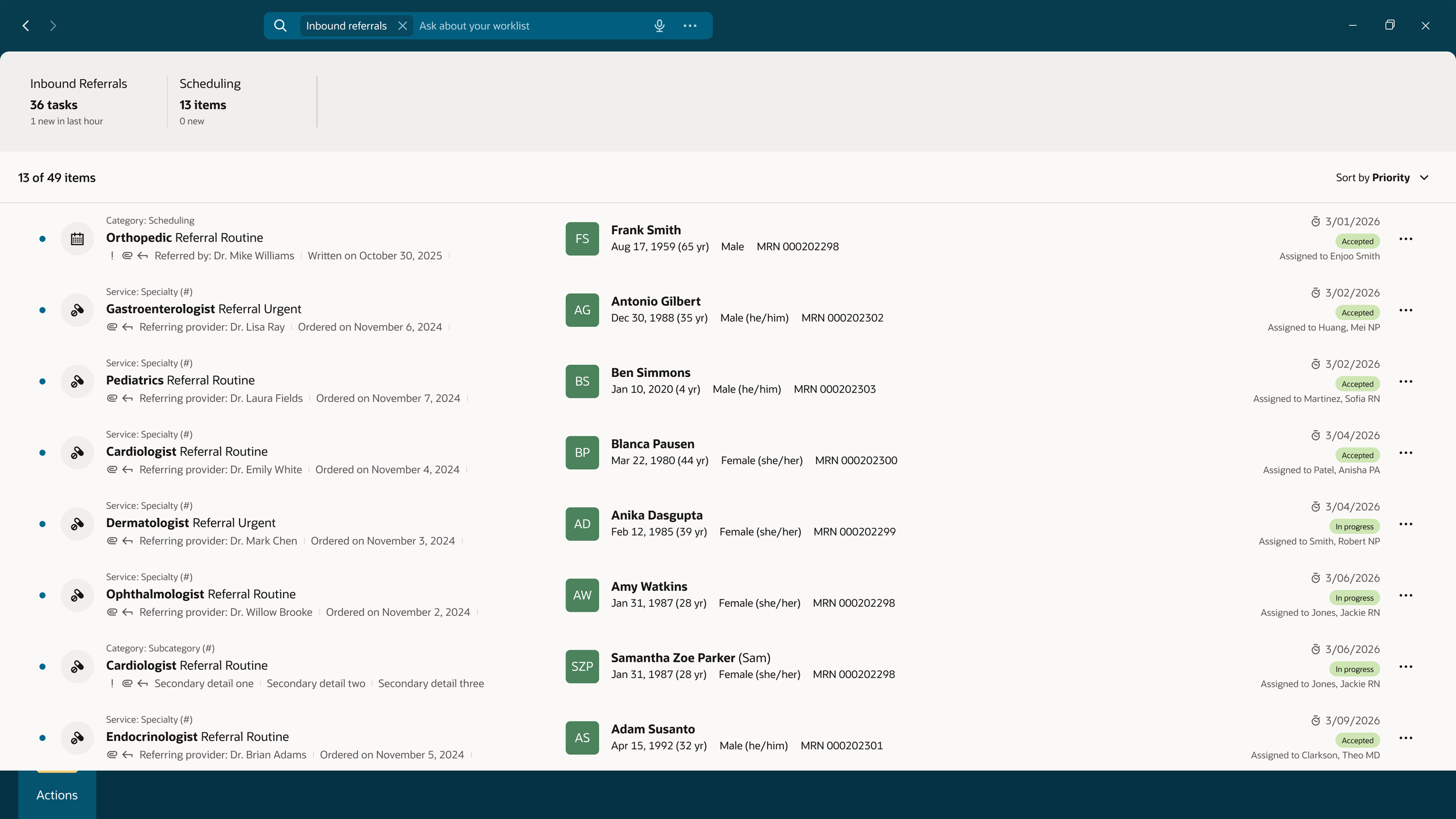The height and width of the screenshot is (819, 1456).
Task: Click due date timer icon for 3/09/2026
Action: click(x=1316, y=721)
